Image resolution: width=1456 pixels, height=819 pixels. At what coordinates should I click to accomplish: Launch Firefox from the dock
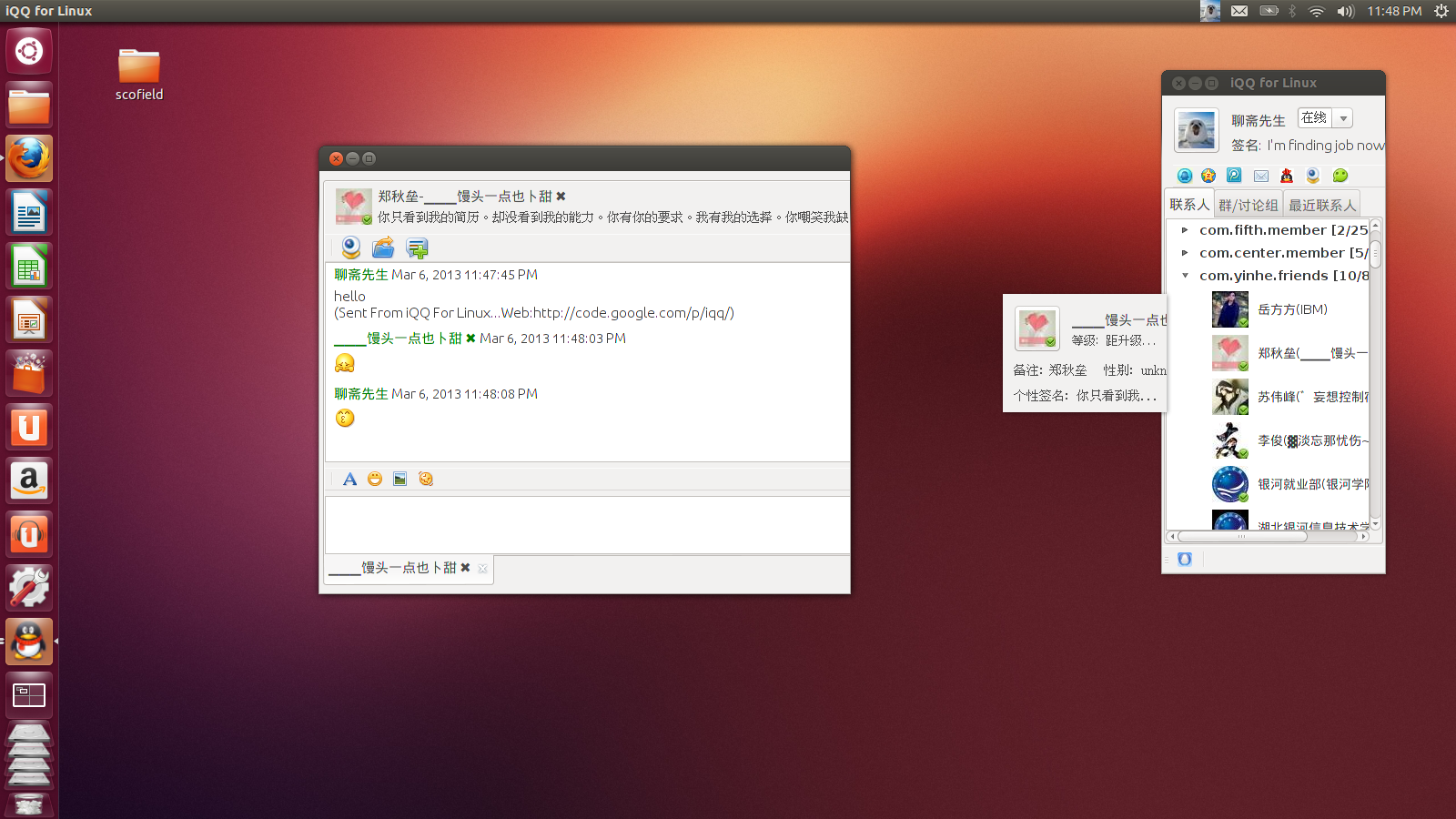(29, 158)
